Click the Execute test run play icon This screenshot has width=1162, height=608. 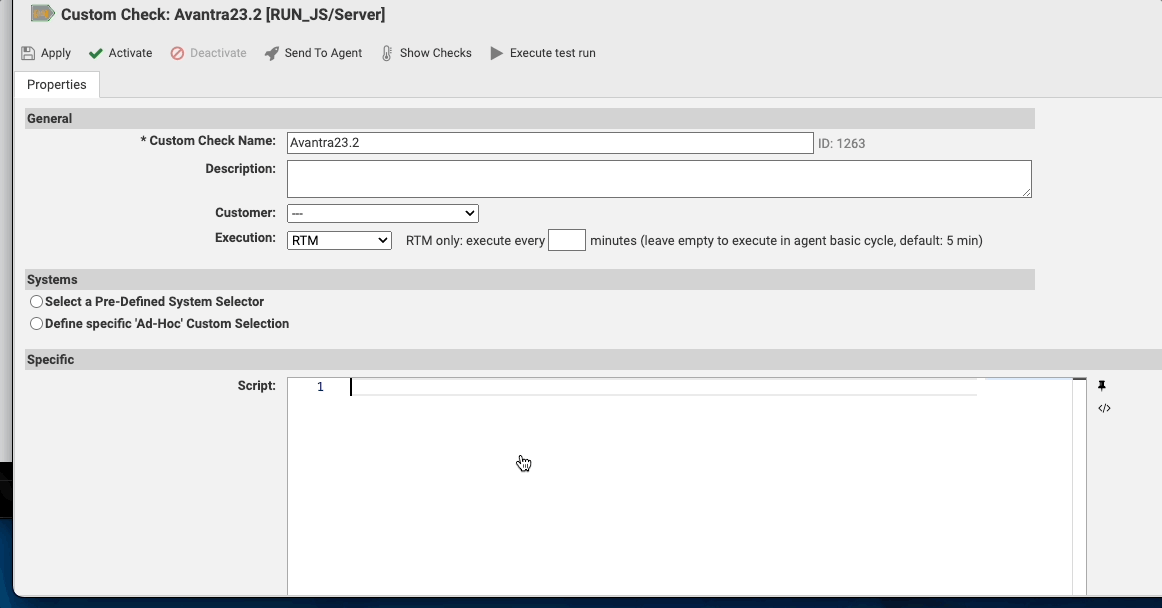[x=496, y=52]
